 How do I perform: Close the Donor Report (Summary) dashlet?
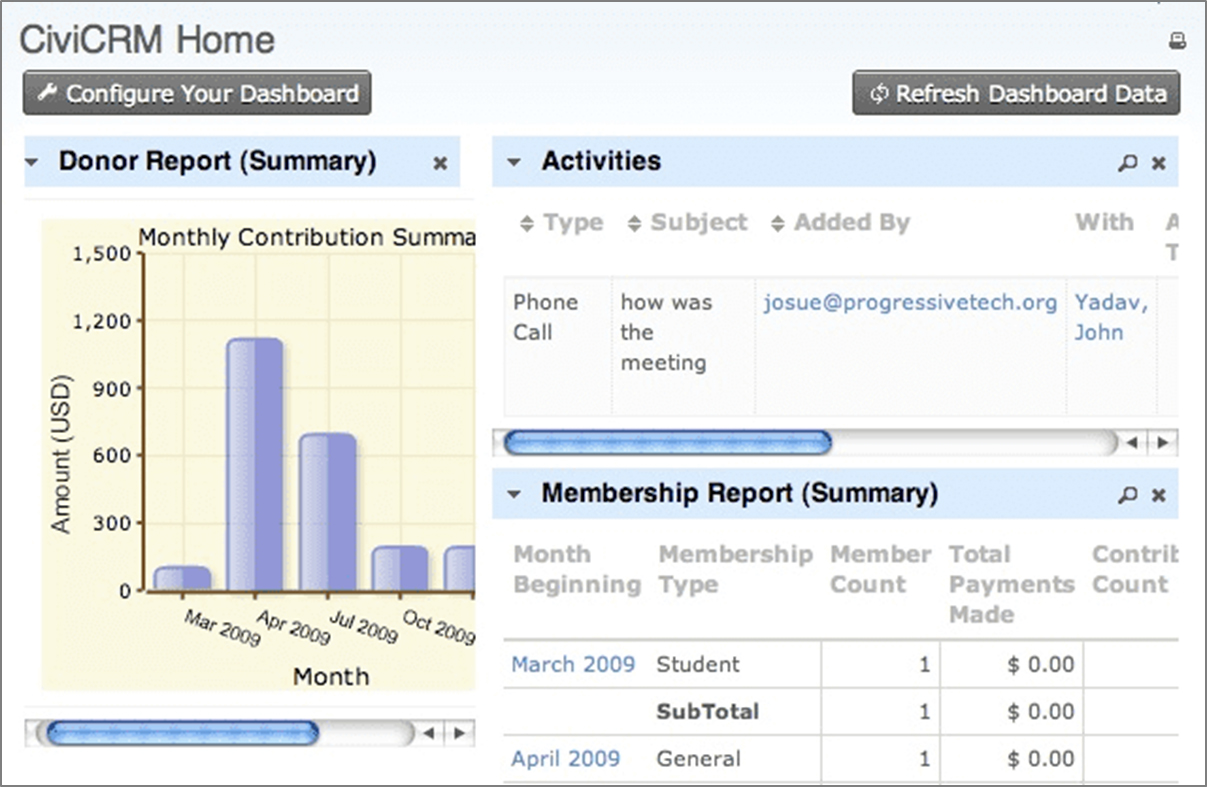click(x=440, y=163)
